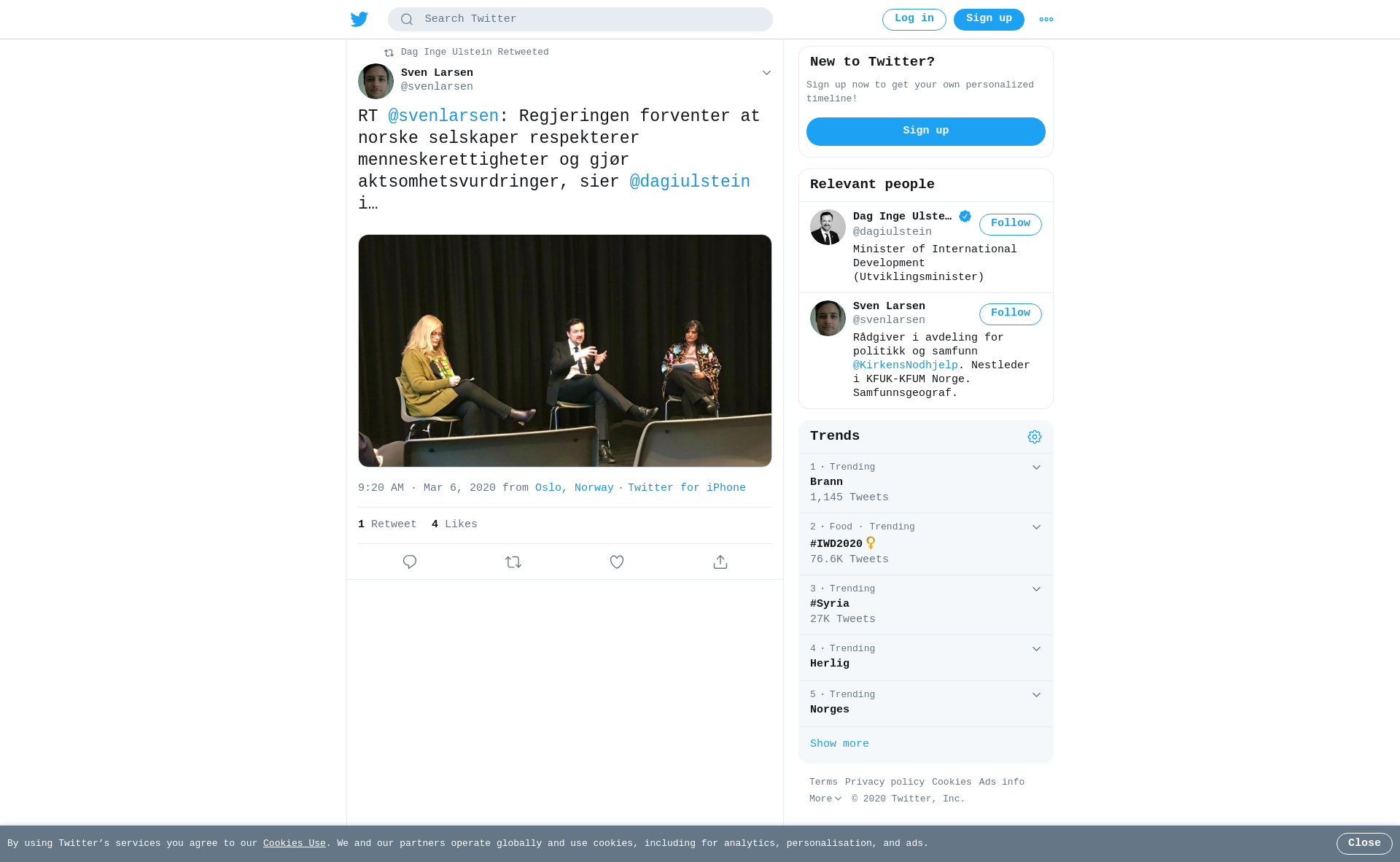The height and width of the screenshot is (862, 1400).
Task: Click the retweet icon below the tweet
Action: (x=513, y=562)
